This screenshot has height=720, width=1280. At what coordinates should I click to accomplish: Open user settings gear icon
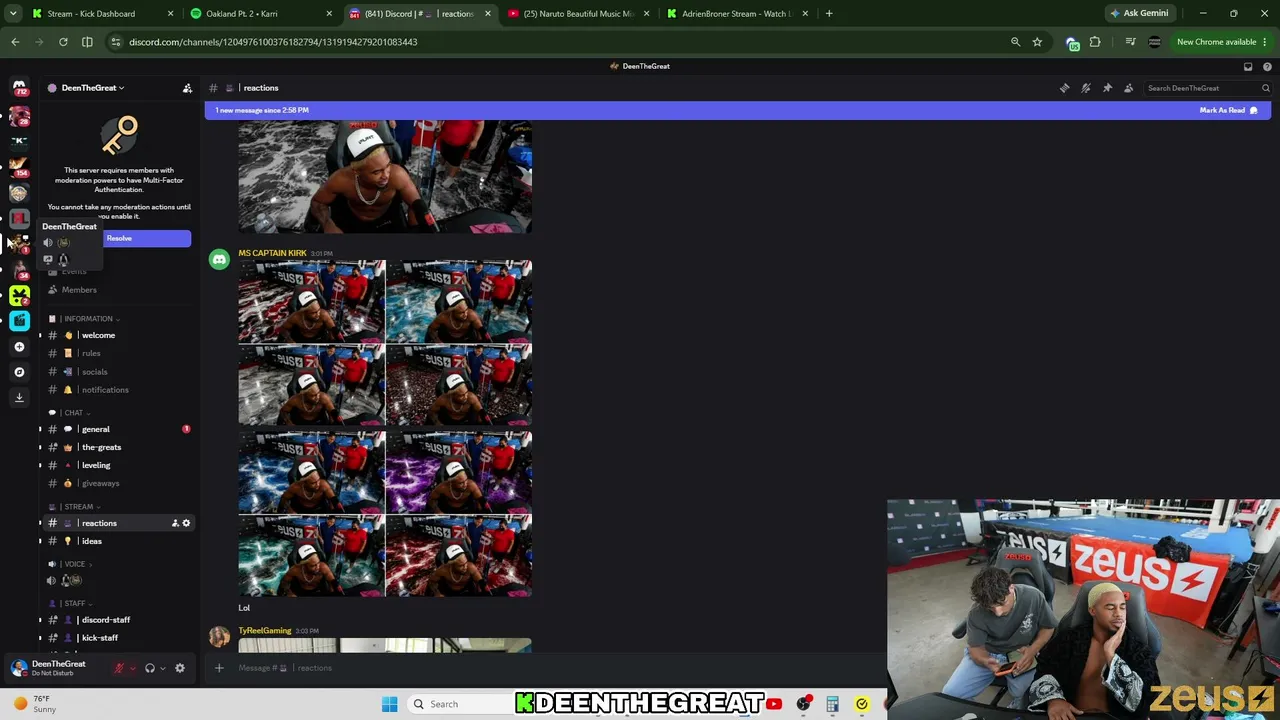click(180, 668)
